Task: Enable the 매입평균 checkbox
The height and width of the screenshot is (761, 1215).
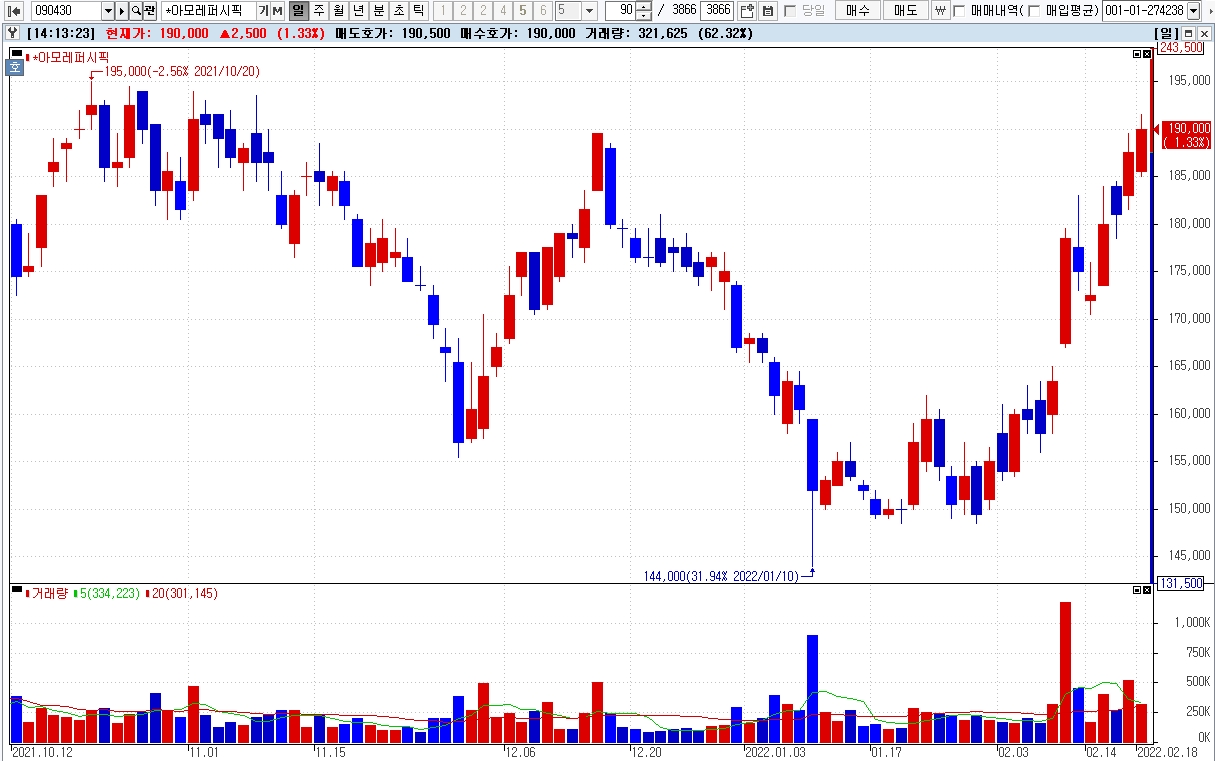Action: point(1034,11)
